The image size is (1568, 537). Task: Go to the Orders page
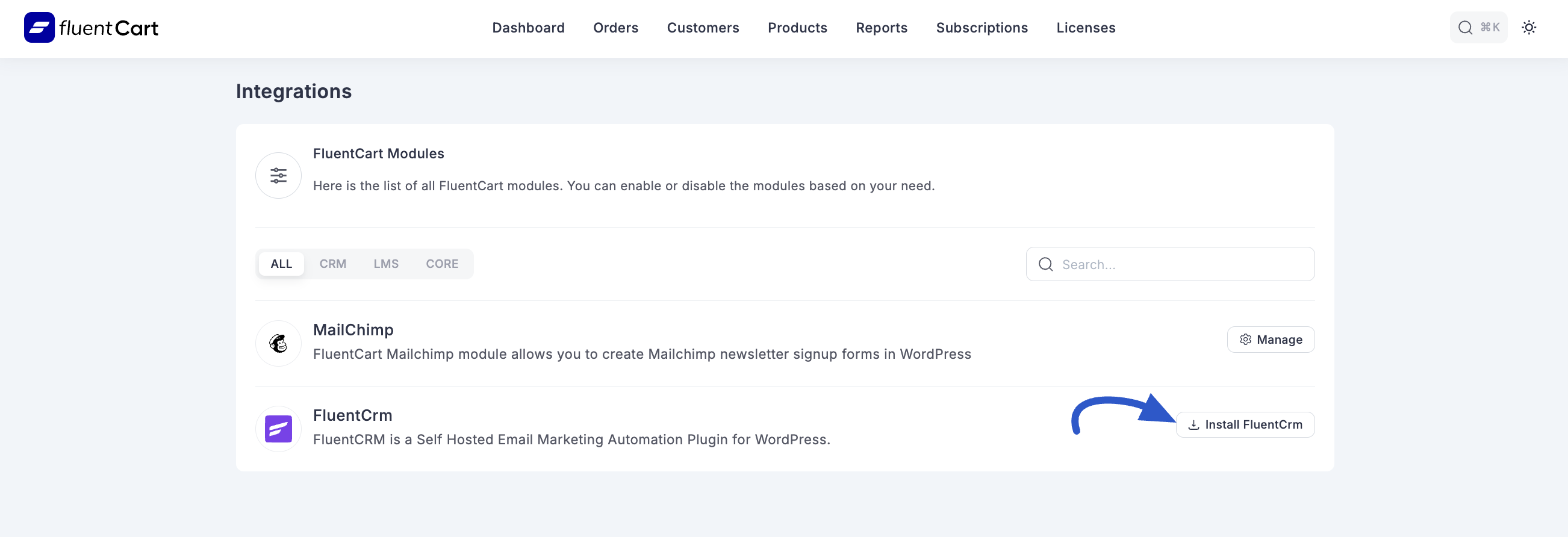pyautogui.click(x=615, y=28)
